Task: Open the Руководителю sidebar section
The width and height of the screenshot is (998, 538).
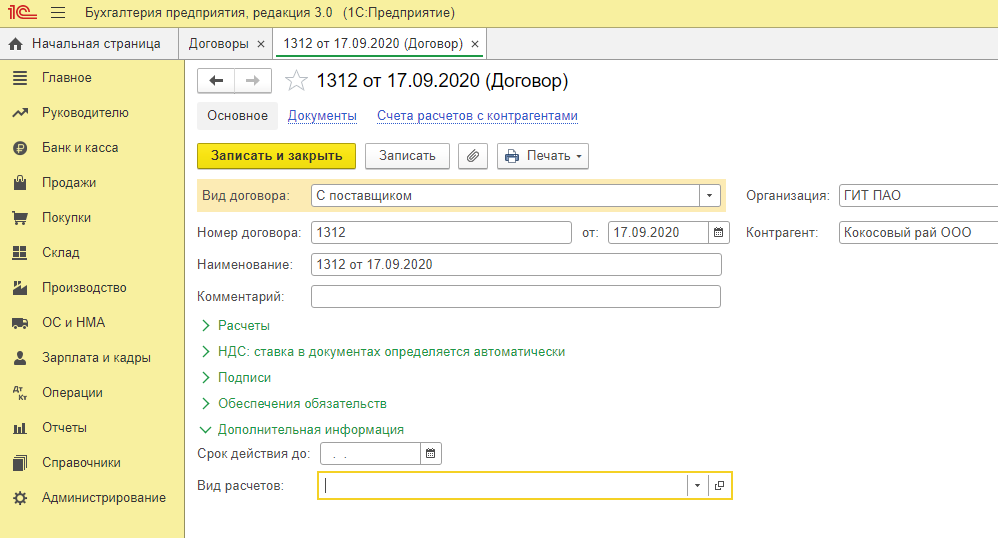Action: point(85,113)
